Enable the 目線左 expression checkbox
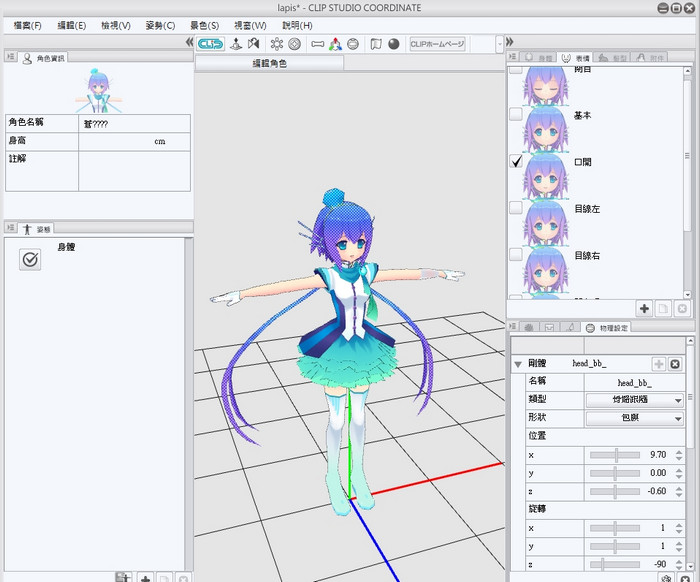This screenshot has height=582, width=700. [x=516, y=208]
